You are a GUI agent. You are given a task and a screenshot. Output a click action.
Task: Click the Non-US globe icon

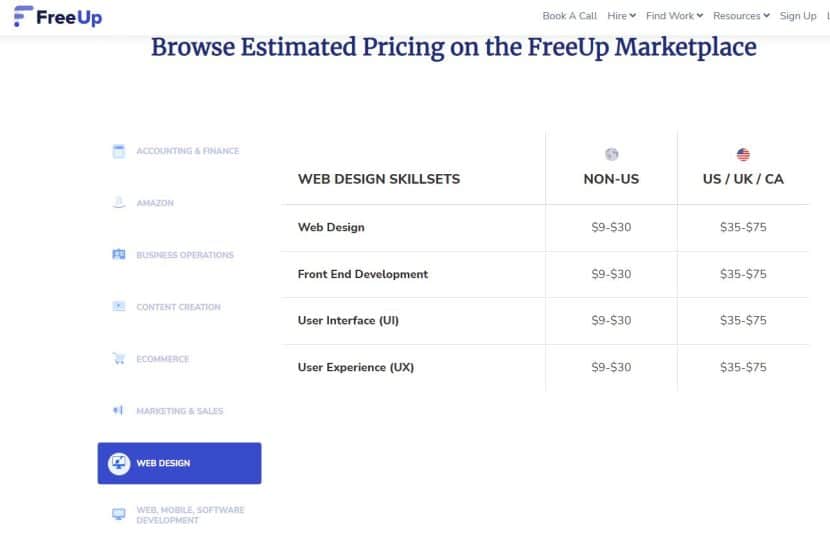pyautogui.click(x=611, y=155)
